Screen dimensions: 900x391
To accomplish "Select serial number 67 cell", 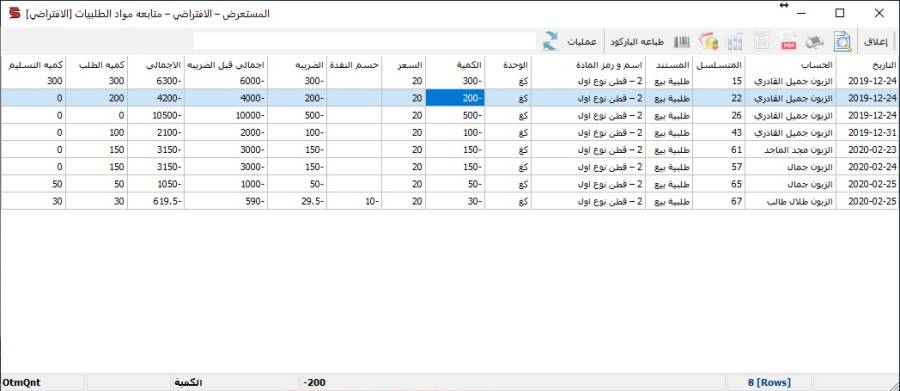I will (x=719, y=202).
